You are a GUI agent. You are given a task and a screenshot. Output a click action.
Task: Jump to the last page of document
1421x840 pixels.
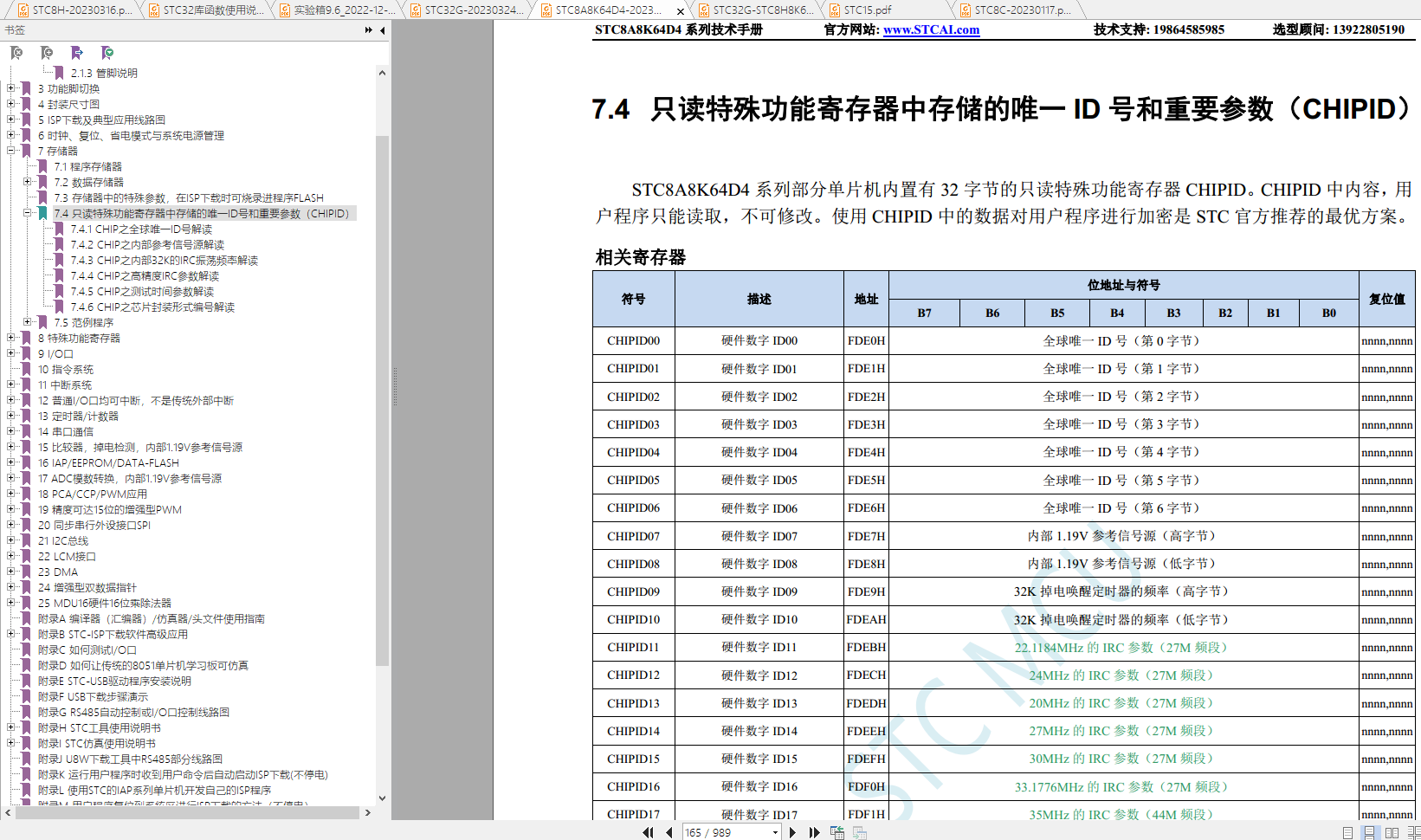pos(814,832)
